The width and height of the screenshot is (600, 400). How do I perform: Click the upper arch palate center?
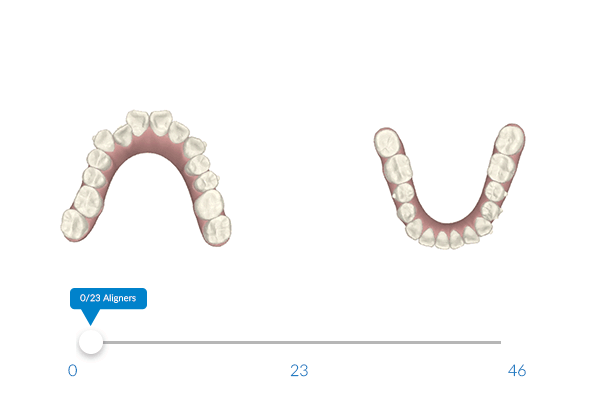point(147,143)
